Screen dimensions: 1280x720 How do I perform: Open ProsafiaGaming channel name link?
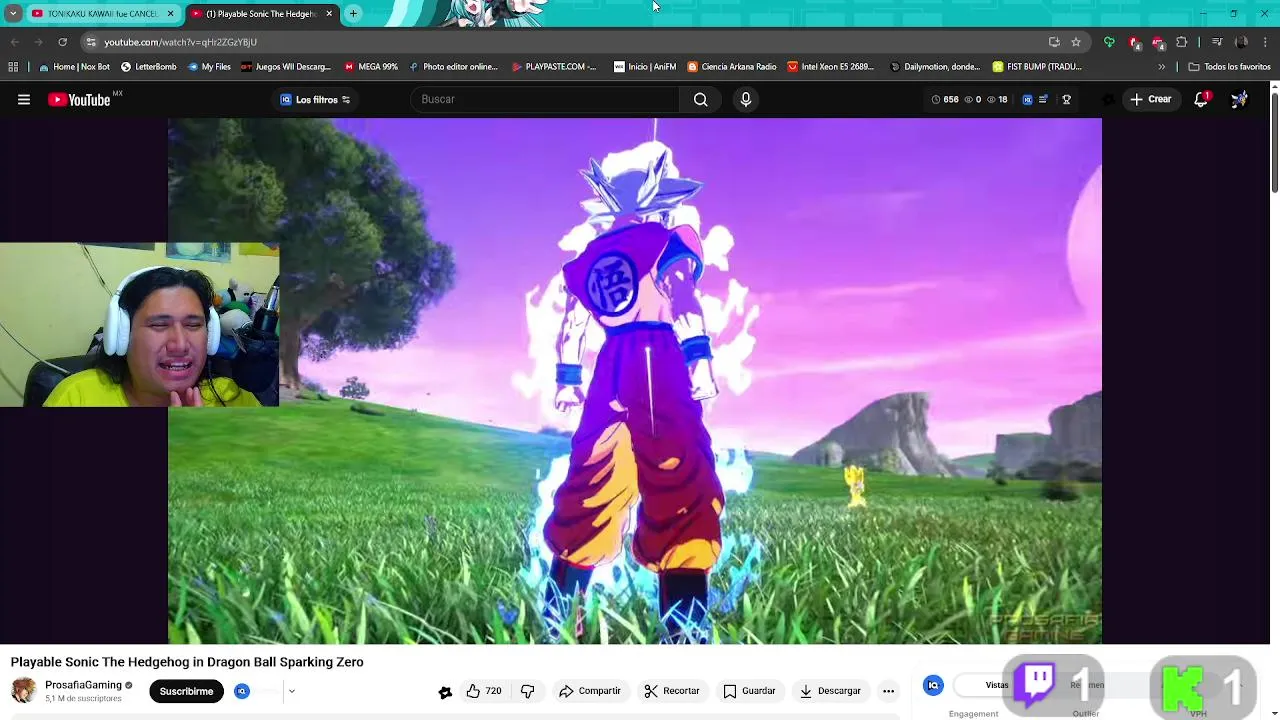[83, 685]
